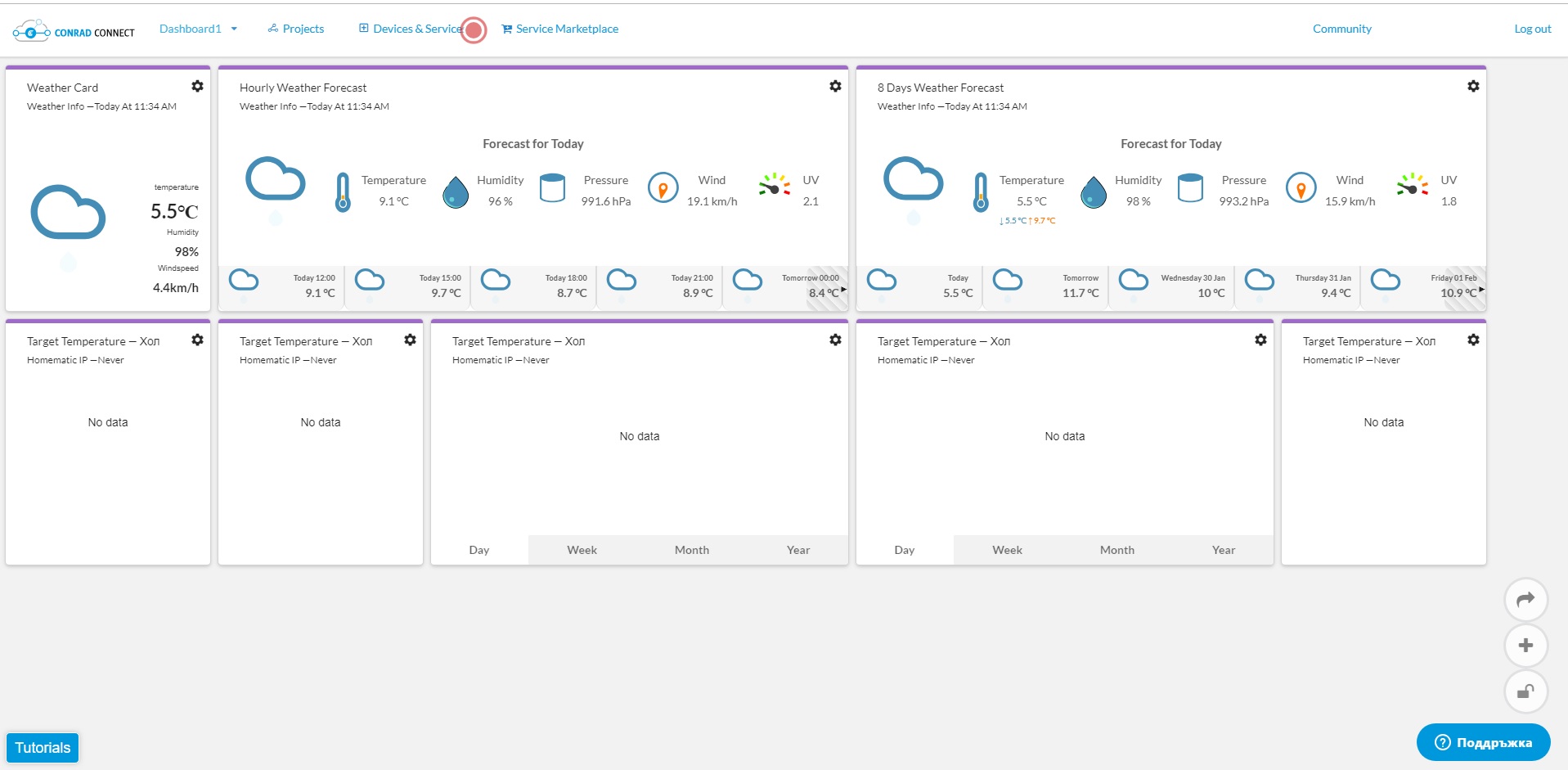Select the Month tab in second chart widget
Screen dimensions: 1568x770
pos(1116,550)
